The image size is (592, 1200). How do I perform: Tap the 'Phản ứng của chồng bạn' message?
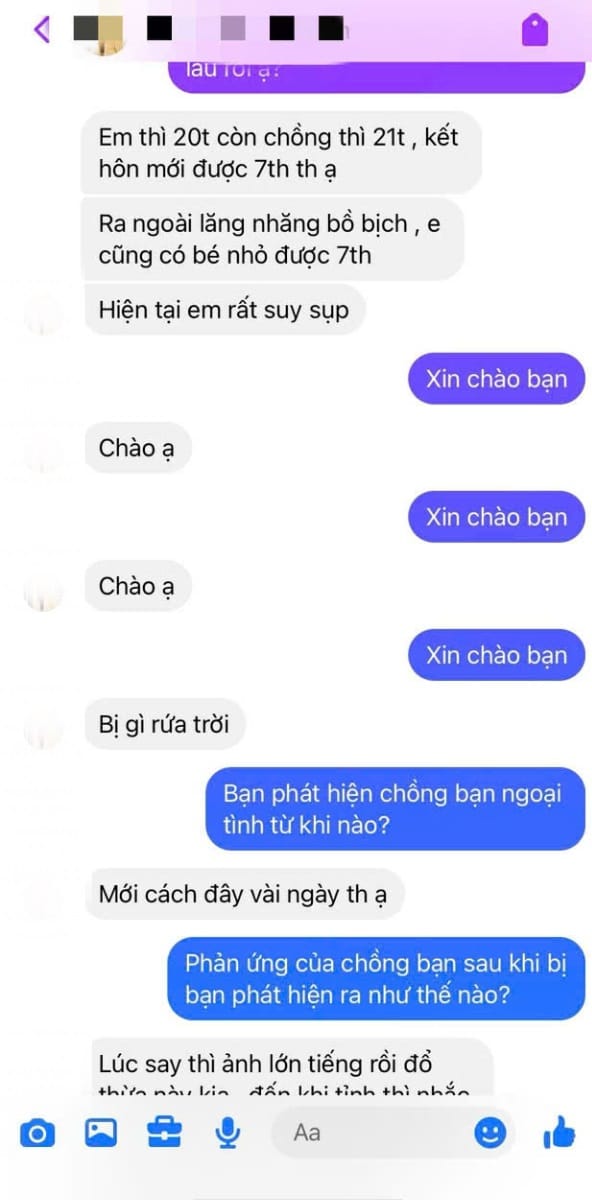[375, 980]
